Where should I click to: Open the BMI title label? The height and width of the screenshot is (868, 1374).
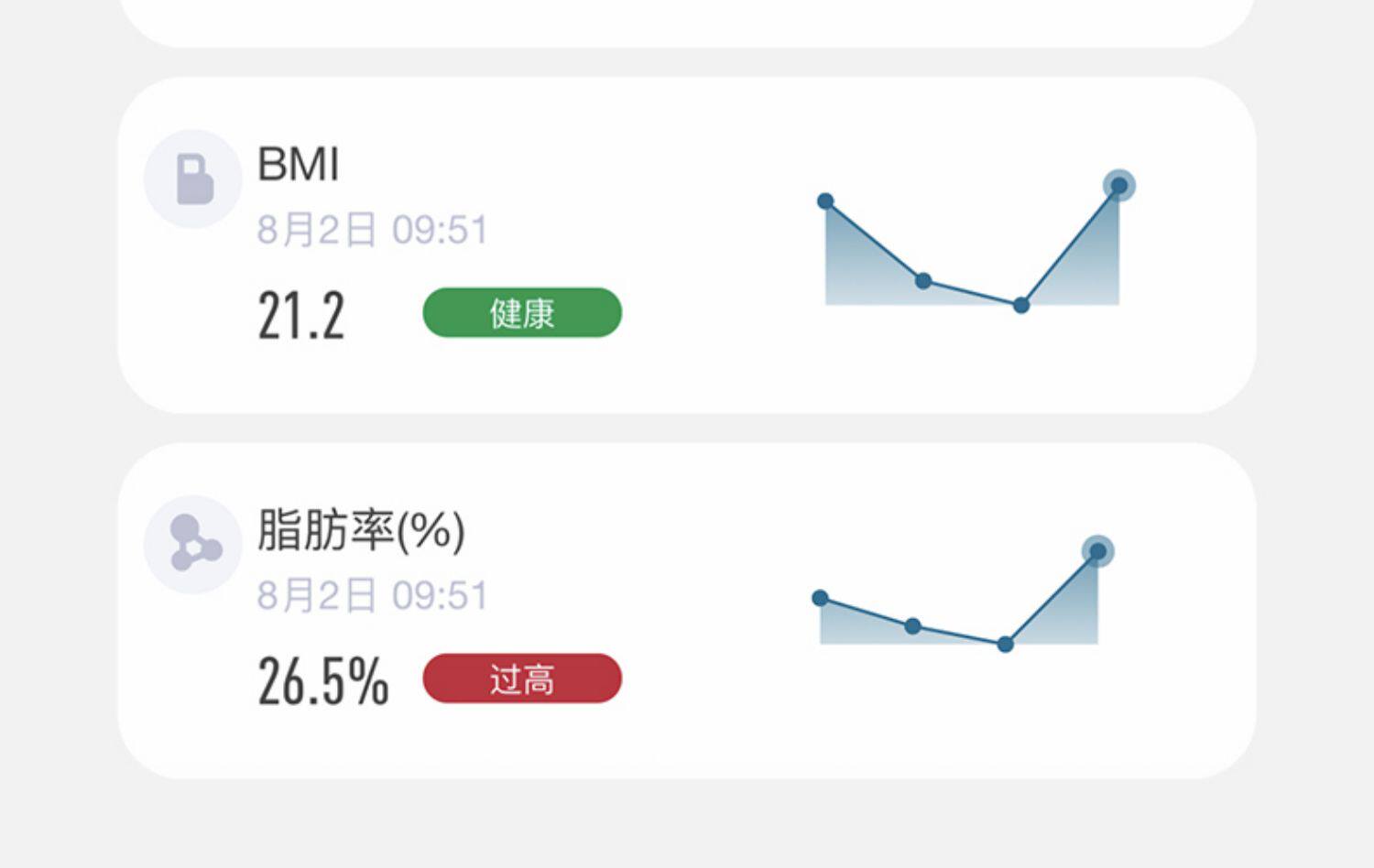point(299,165)
